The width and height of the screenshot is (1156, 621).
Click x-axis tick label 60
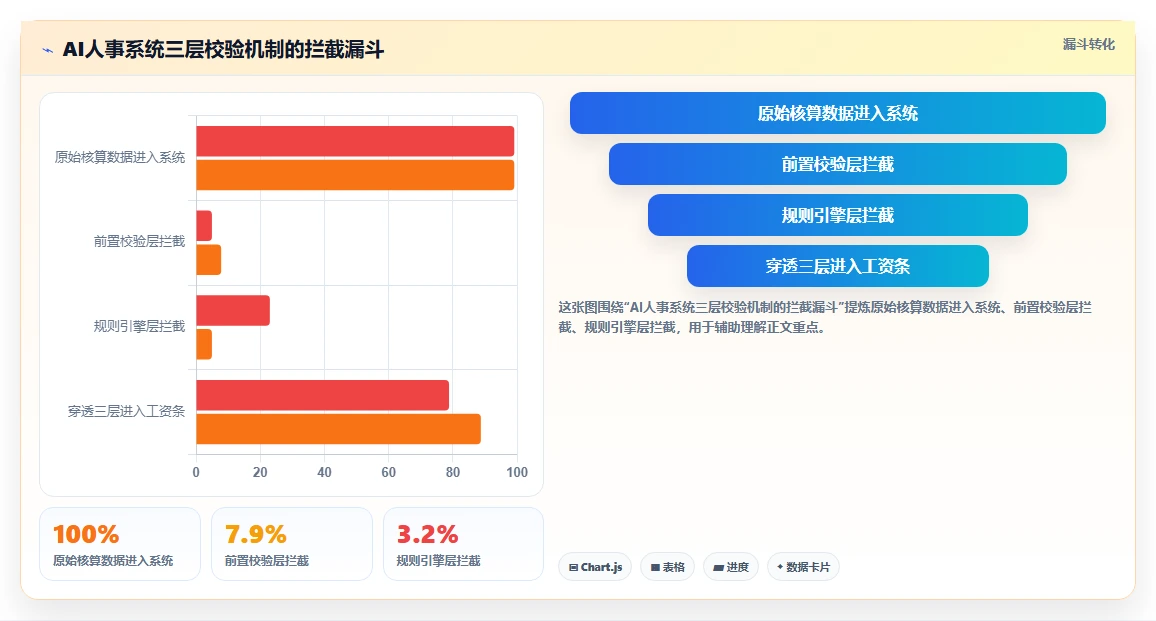tap(389, 472)
